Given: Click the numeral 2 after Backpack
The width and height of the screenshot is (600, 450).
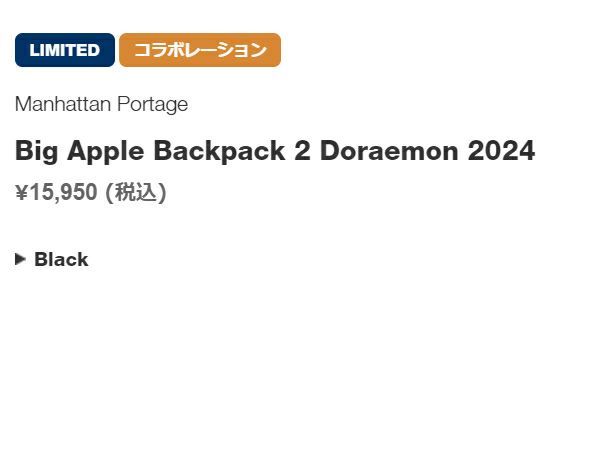Looking at the screenshot, I should click(302, 152).
